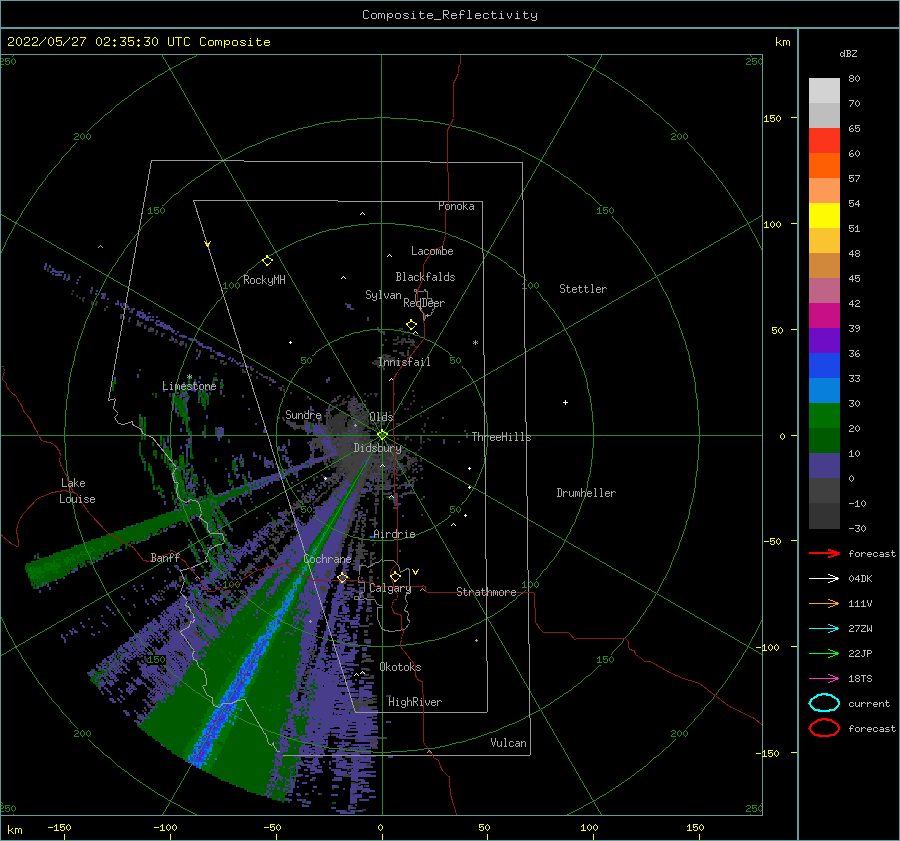Viewport: 900px width, 841px height.
Task: Click the -150 tick on bottom axis
Action: pyautogui.click(x=59, y=827)
